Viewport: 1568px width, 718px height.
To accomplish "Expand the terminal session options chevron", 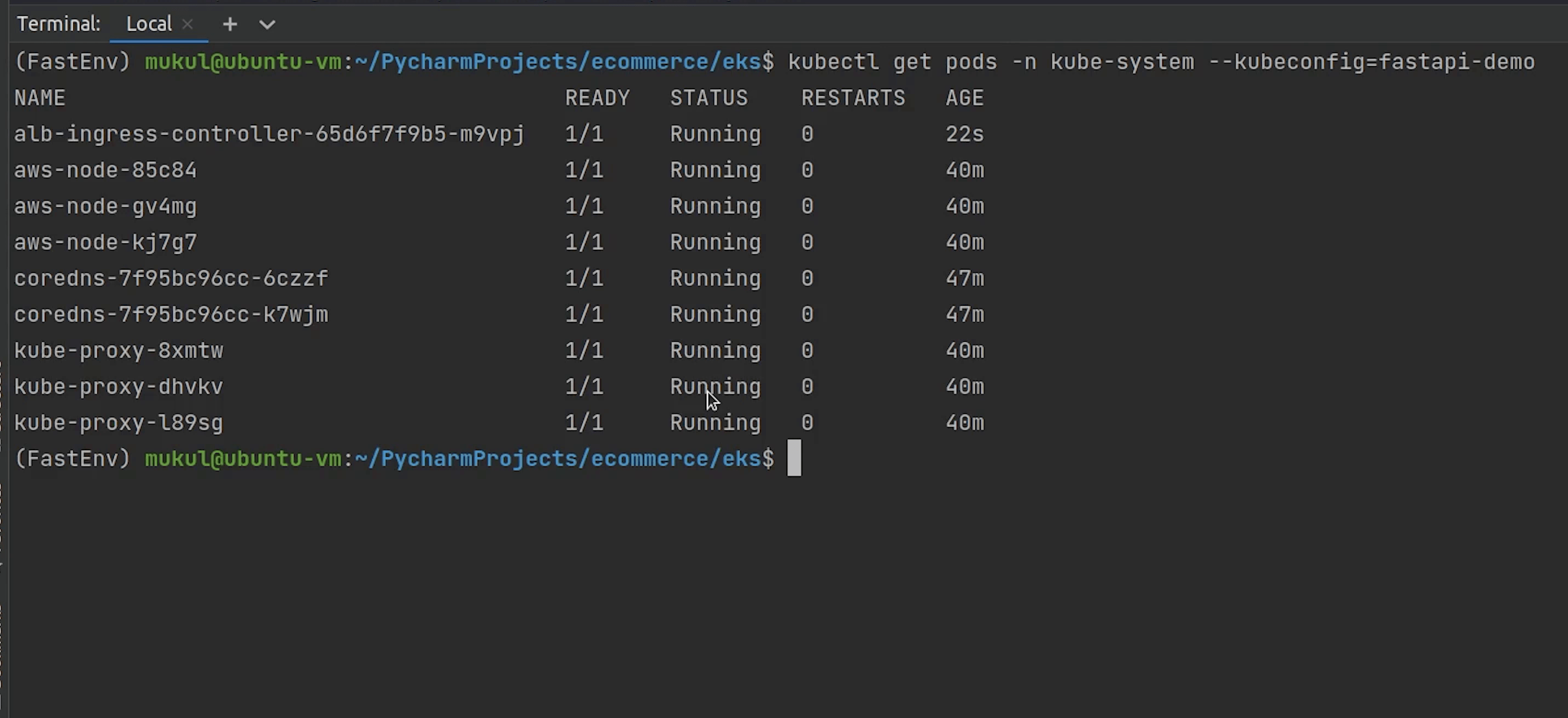I will tap(267, 25).
